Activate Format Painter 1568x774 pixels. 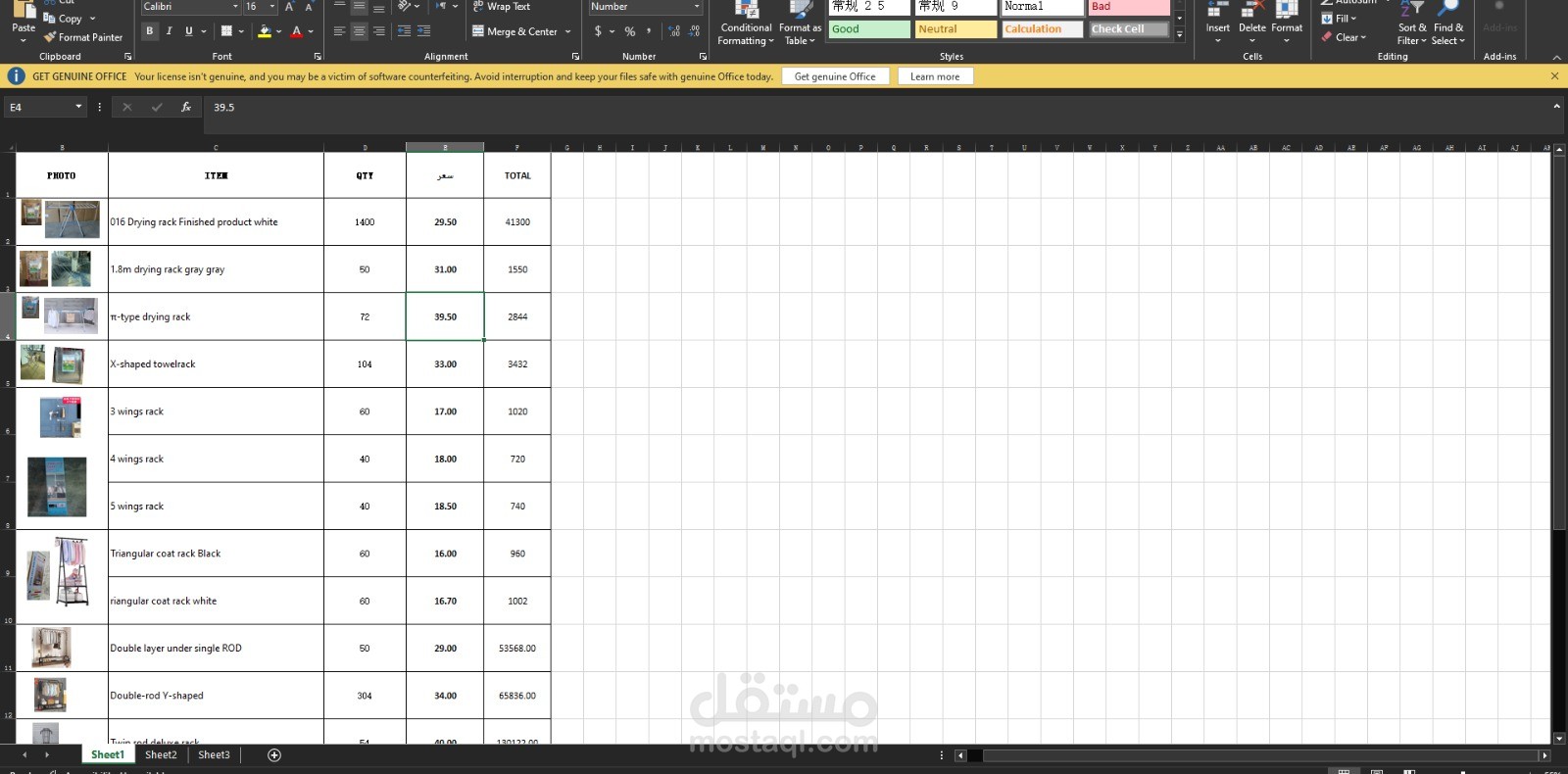[x=83, y=37]
